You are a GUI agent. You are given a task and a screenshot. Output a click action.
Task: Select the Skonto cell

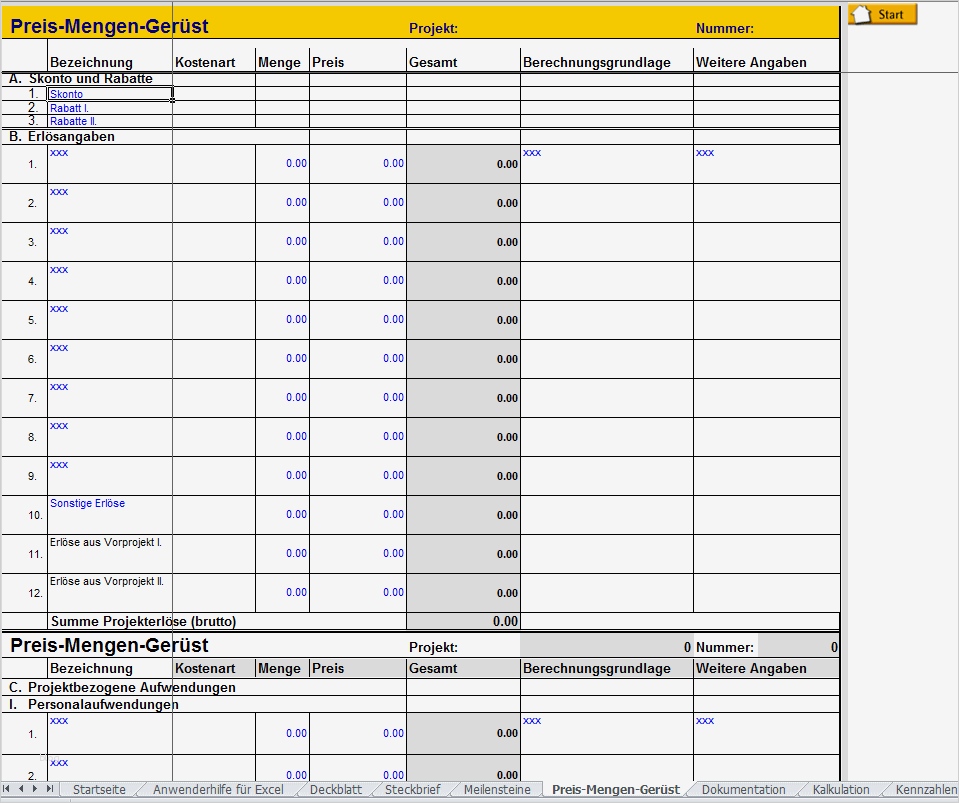click(x=110, y=94)
